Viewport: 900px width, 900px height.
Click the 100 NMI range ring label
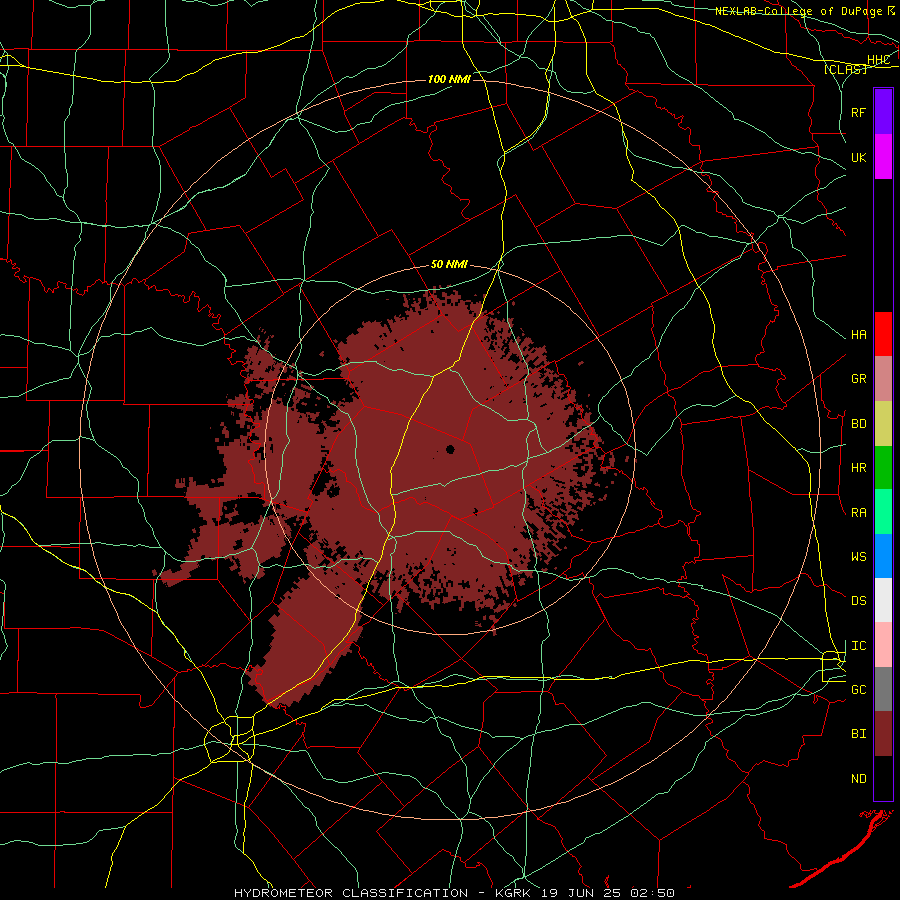449,79
